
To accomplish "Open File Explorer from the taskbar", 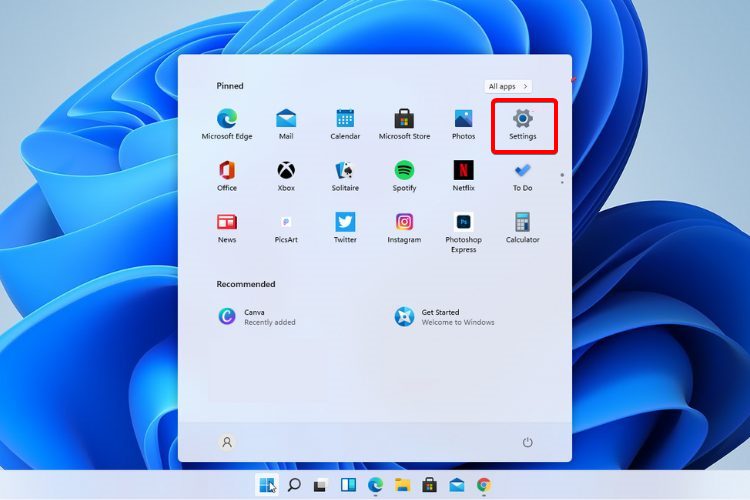I will coord(402,485).
